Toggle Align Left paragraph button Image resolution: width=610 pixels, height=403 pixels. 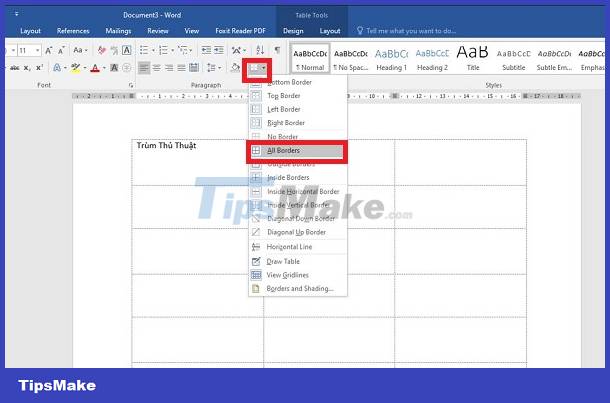[144, 68]
